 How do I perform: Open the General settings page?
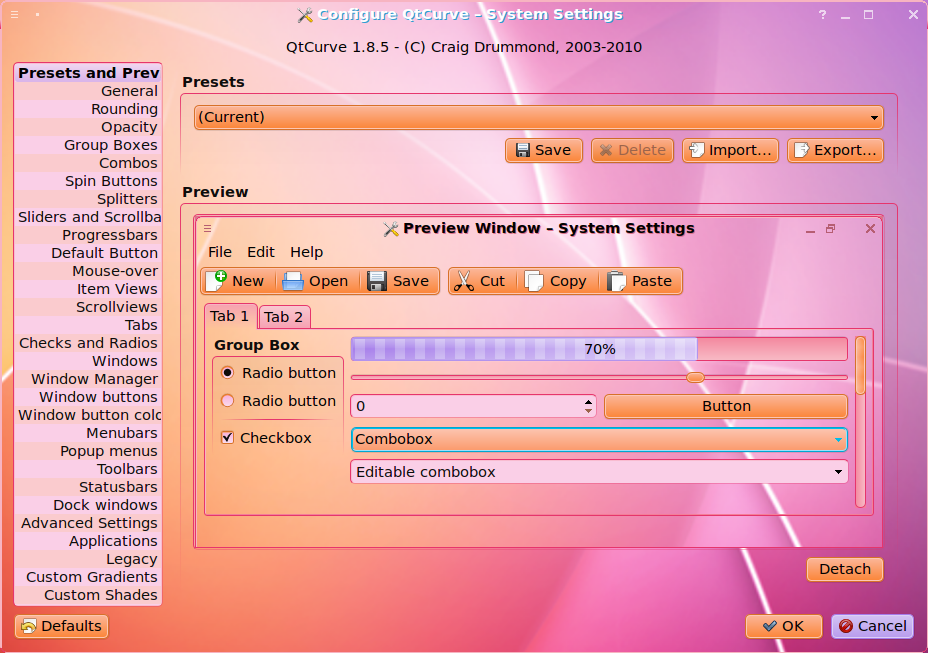pyautogui.click(x=88, y=91)
